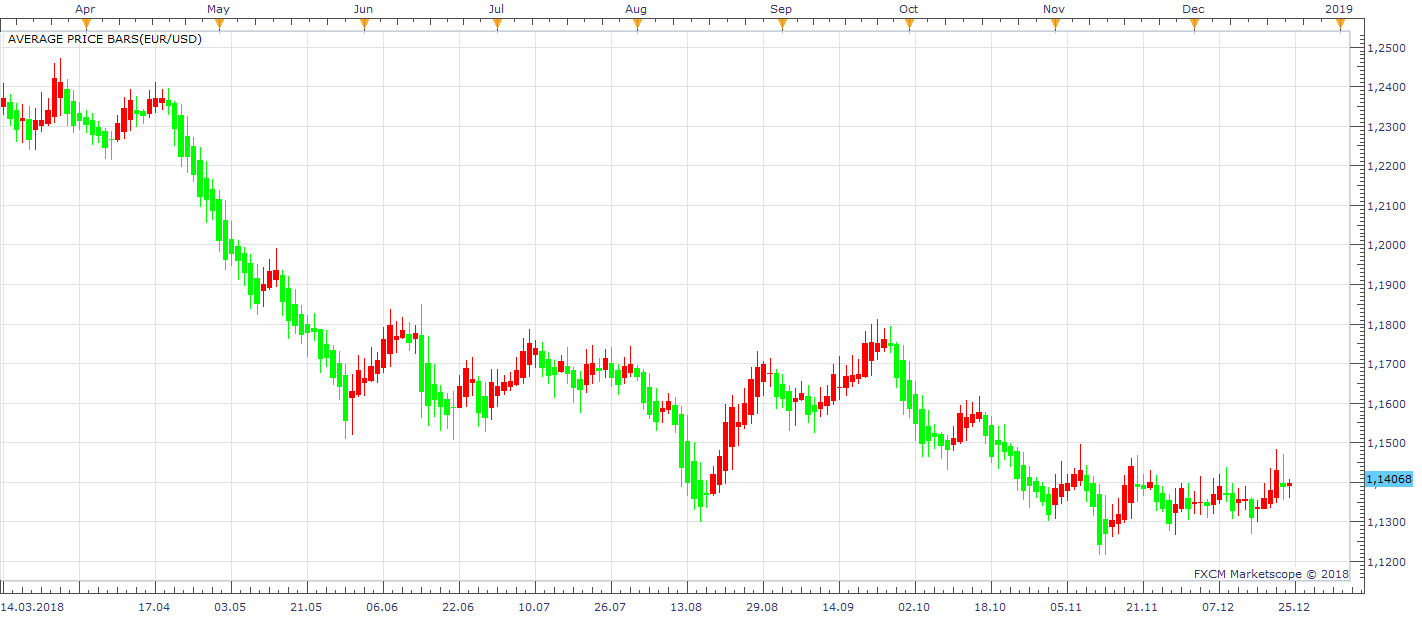Click the 02.10 date label
Screen dimensions: 1422x619
click(x=914, y=607)
